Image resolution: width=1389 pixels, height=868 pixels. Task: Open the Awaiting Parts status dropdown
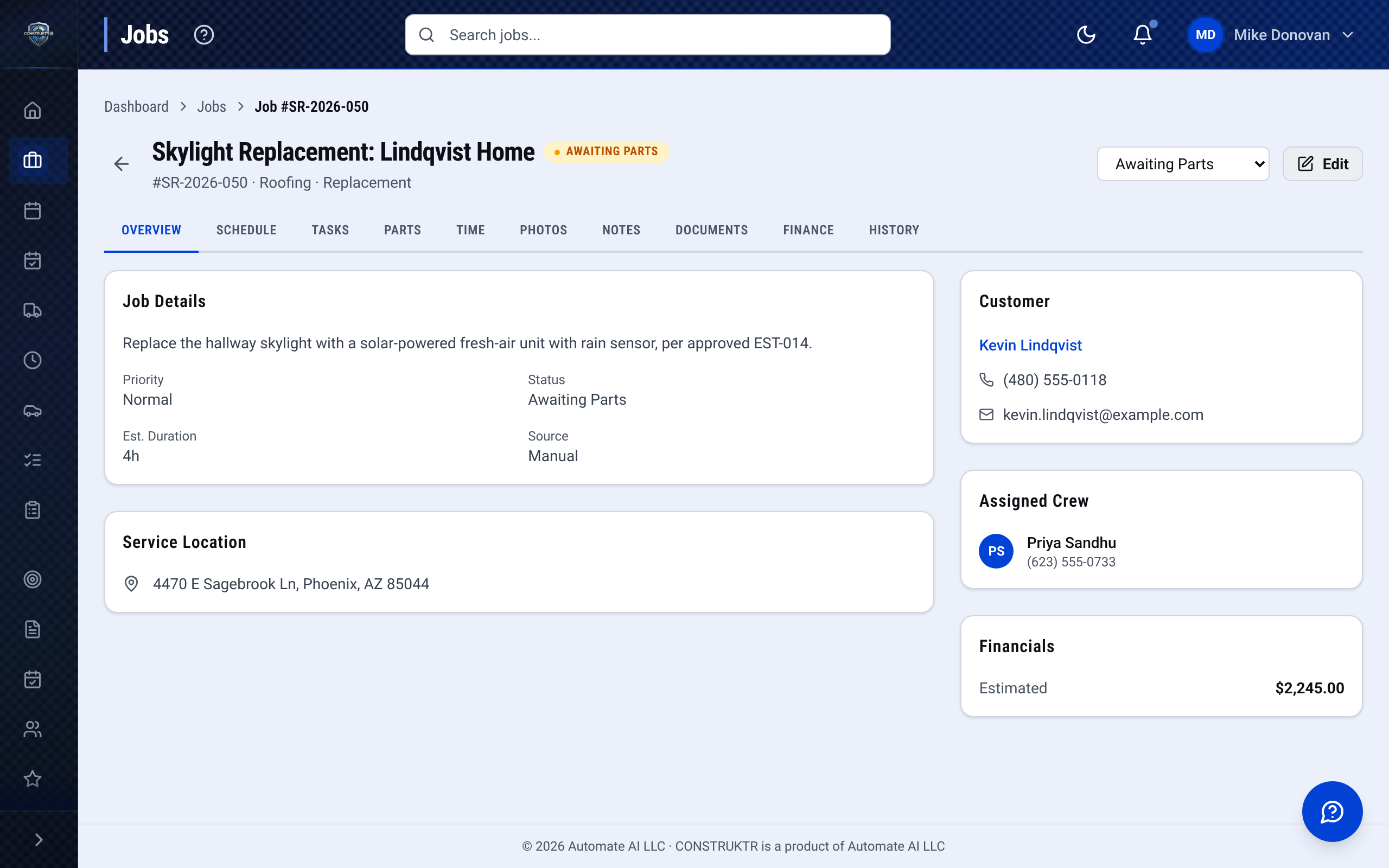(1183, 164)
